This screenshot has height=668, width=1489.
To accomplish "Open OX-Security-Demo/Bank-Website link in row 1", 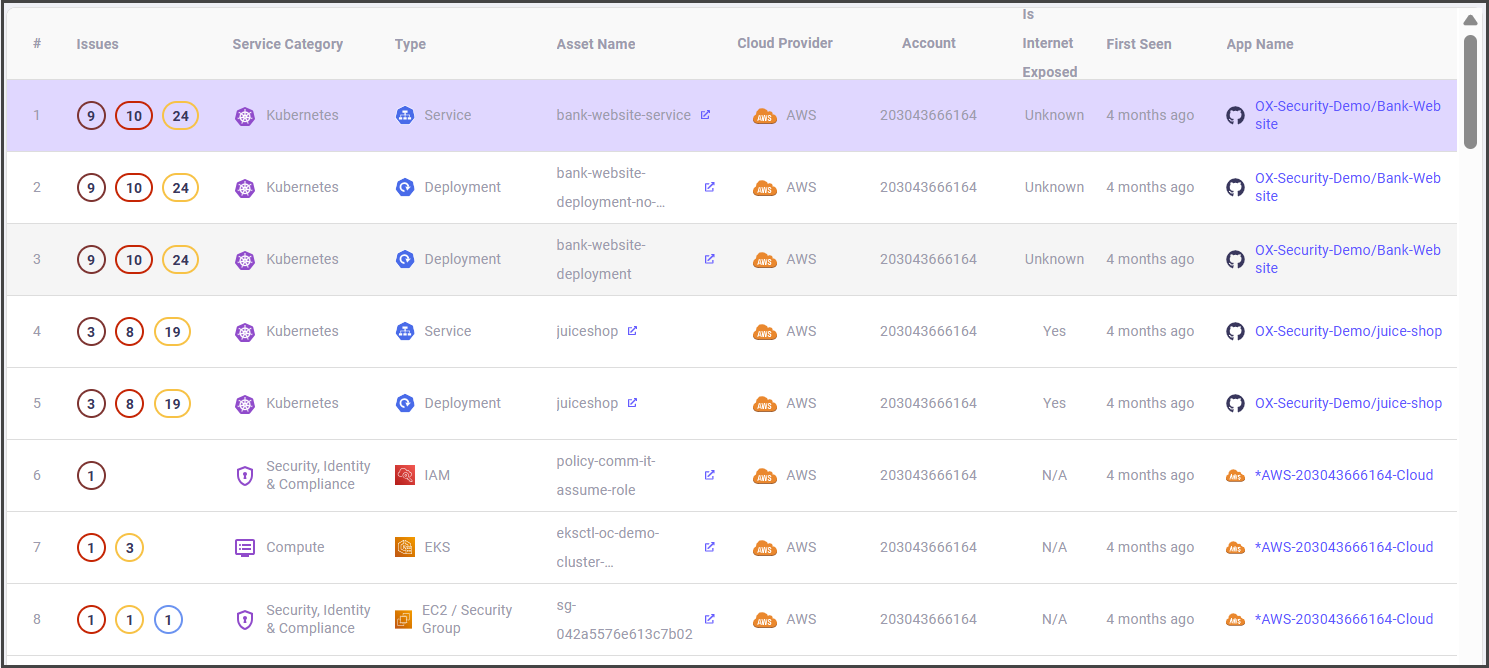I will click(1347, 115).
